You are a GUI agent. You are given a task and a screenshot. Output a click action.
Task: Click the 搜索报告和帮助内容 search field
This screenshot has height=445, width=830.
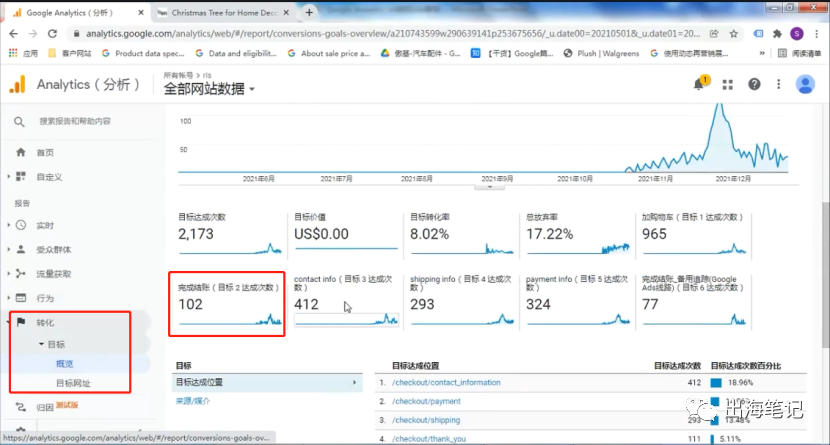point(75,121)
